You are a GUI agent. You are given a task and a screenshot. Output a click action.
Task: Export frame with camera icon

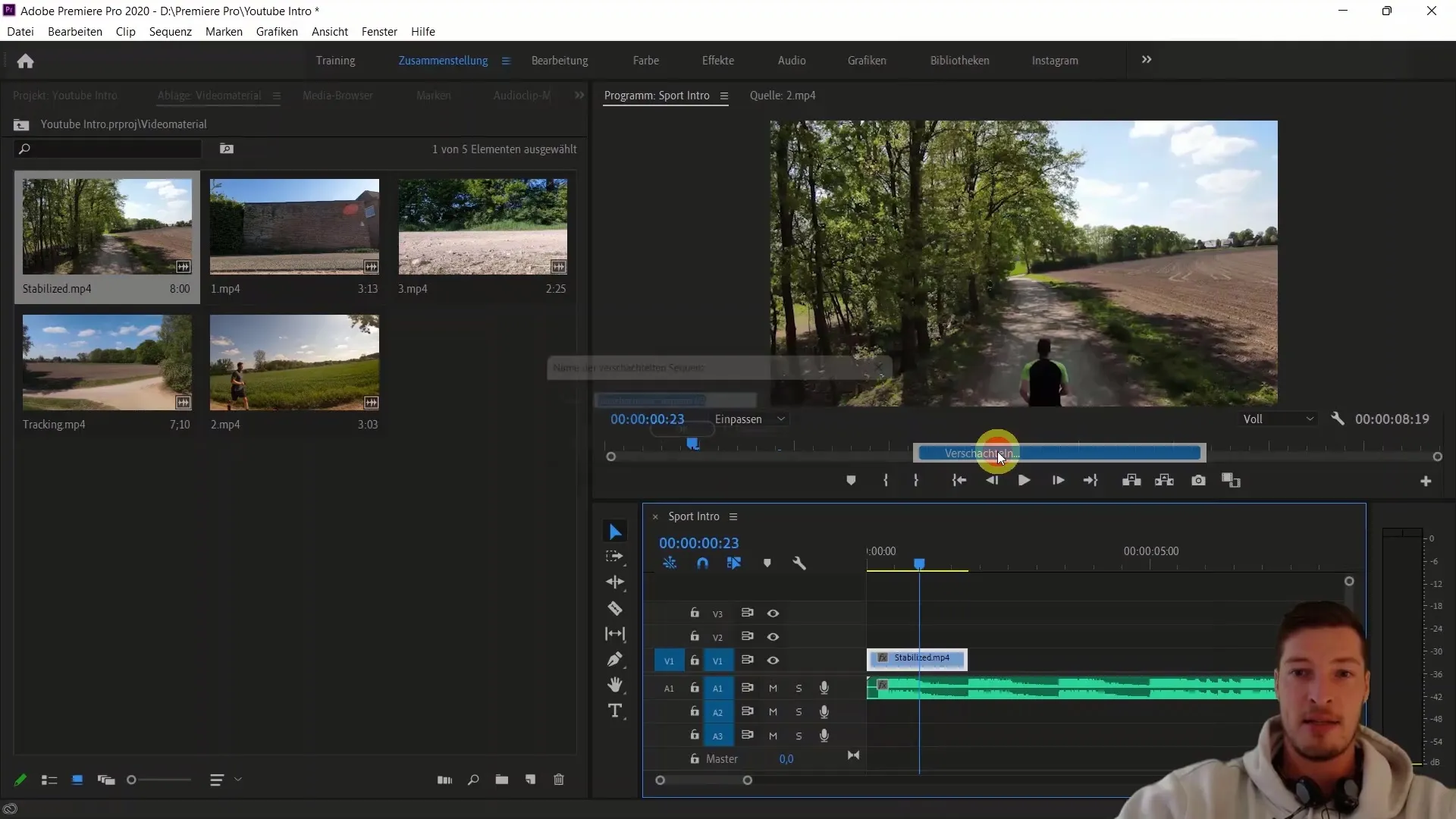coord(1198,481)
